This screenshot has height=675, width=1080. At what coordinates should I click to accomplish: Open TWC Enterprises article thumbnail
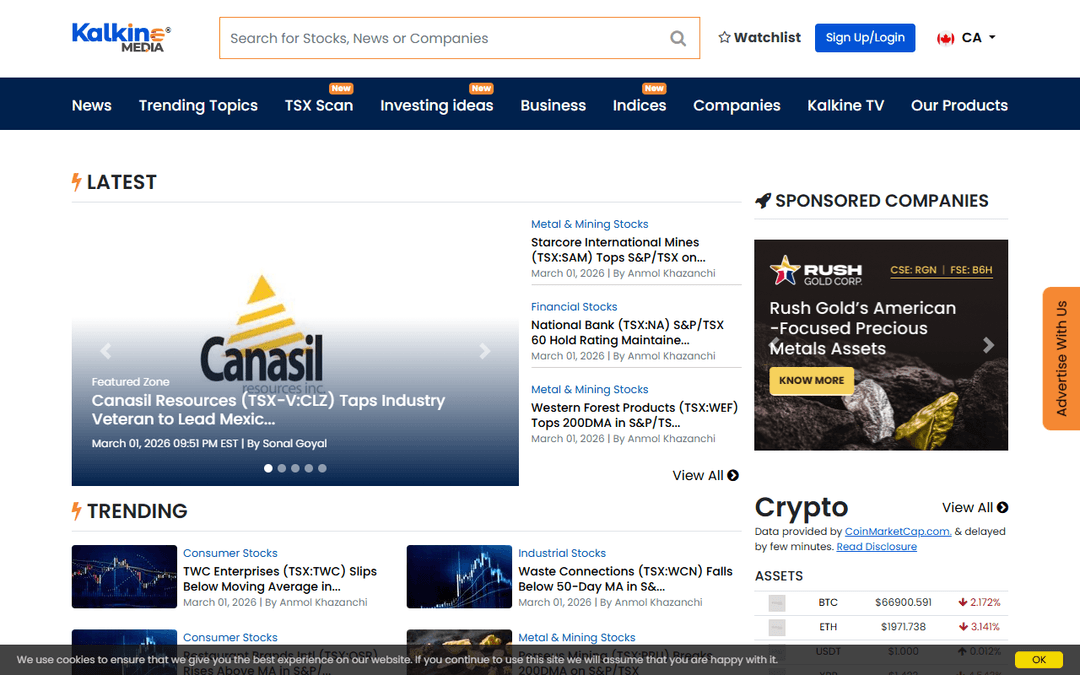click(x=124, y=577)
